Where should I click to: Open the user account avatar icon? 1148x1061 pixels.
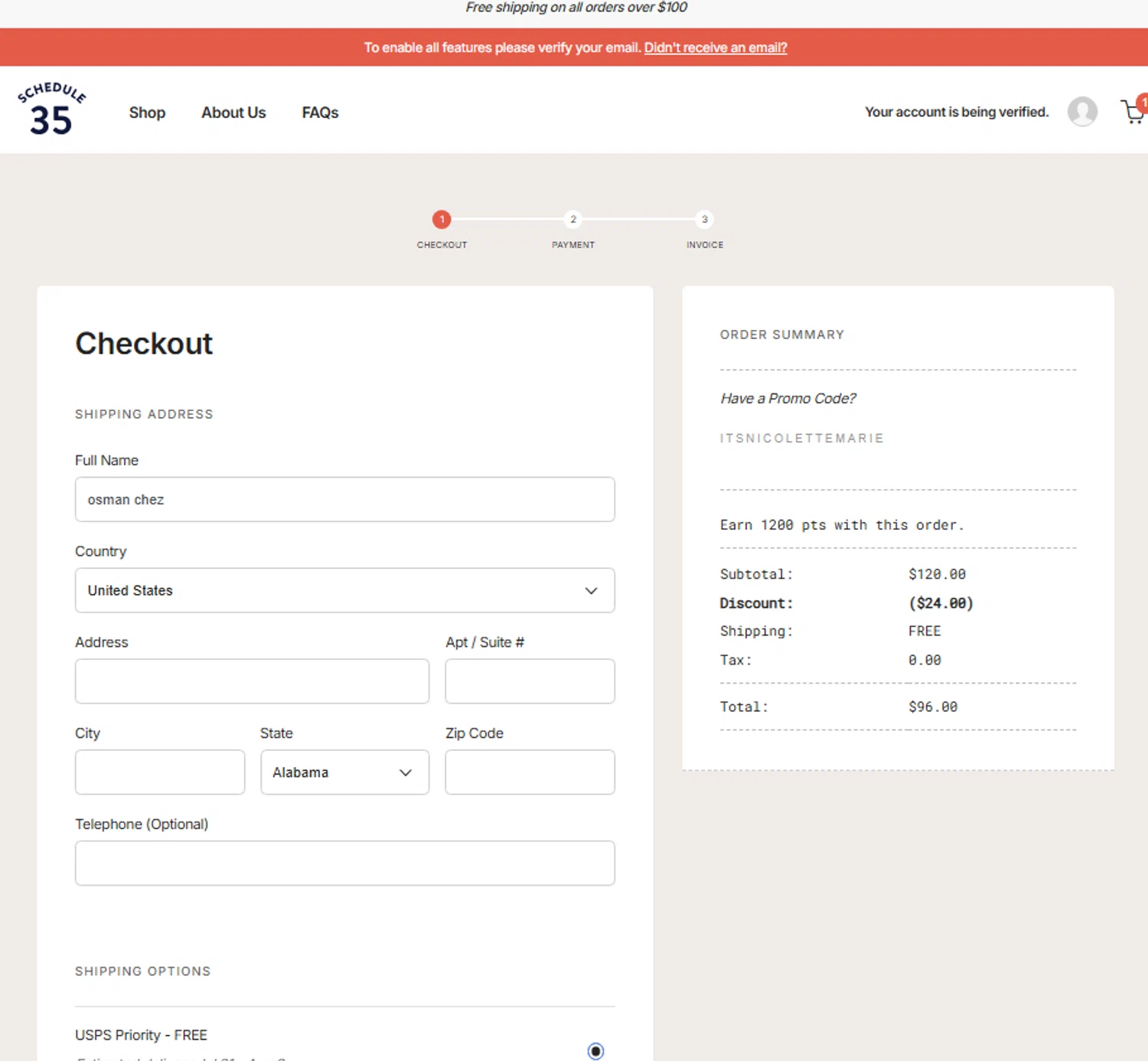coord(1082,112)
